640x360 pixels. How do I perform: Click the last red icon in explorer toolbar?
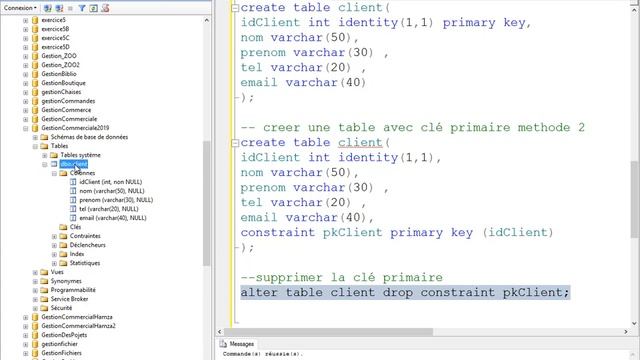click(105, 8)
